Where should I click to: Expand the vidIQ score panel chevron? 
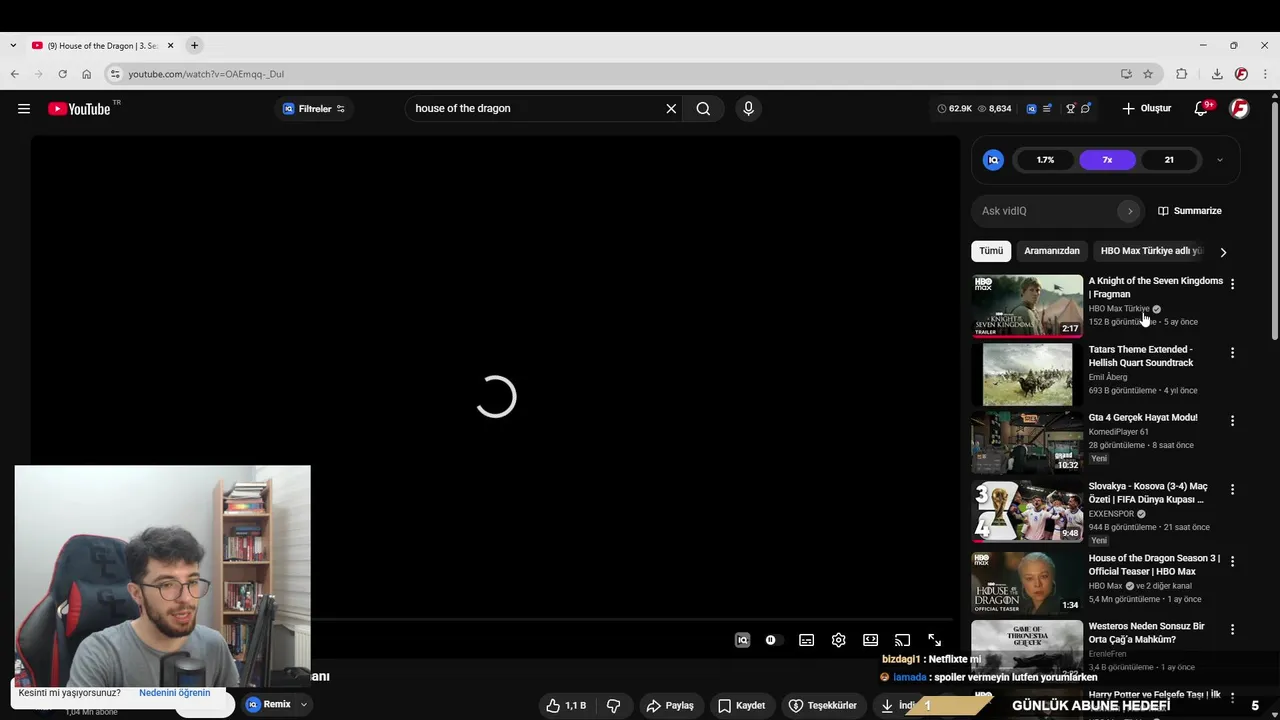click(1219, 160)
